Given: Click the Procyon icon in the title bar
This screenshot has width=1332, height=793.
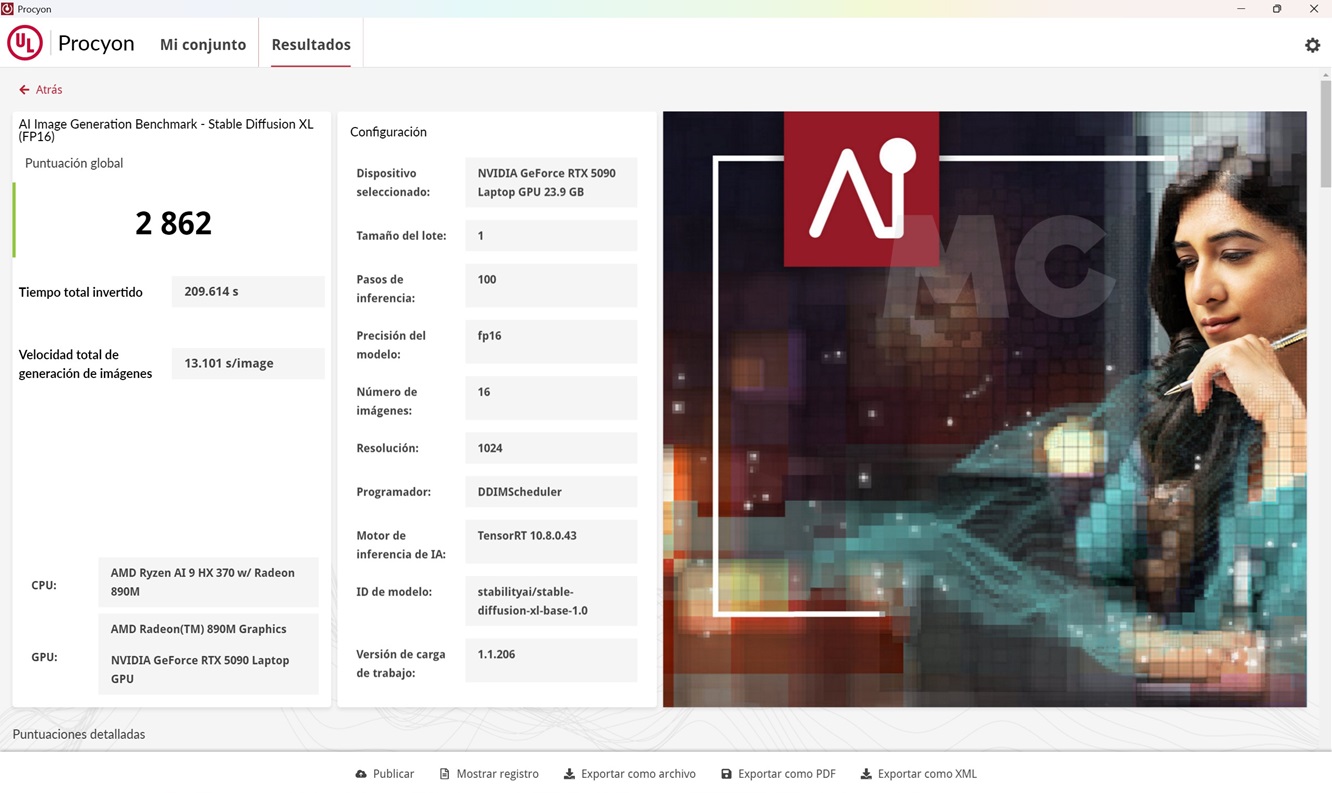Looking at the screenshot, I should [x=8, y=9].
